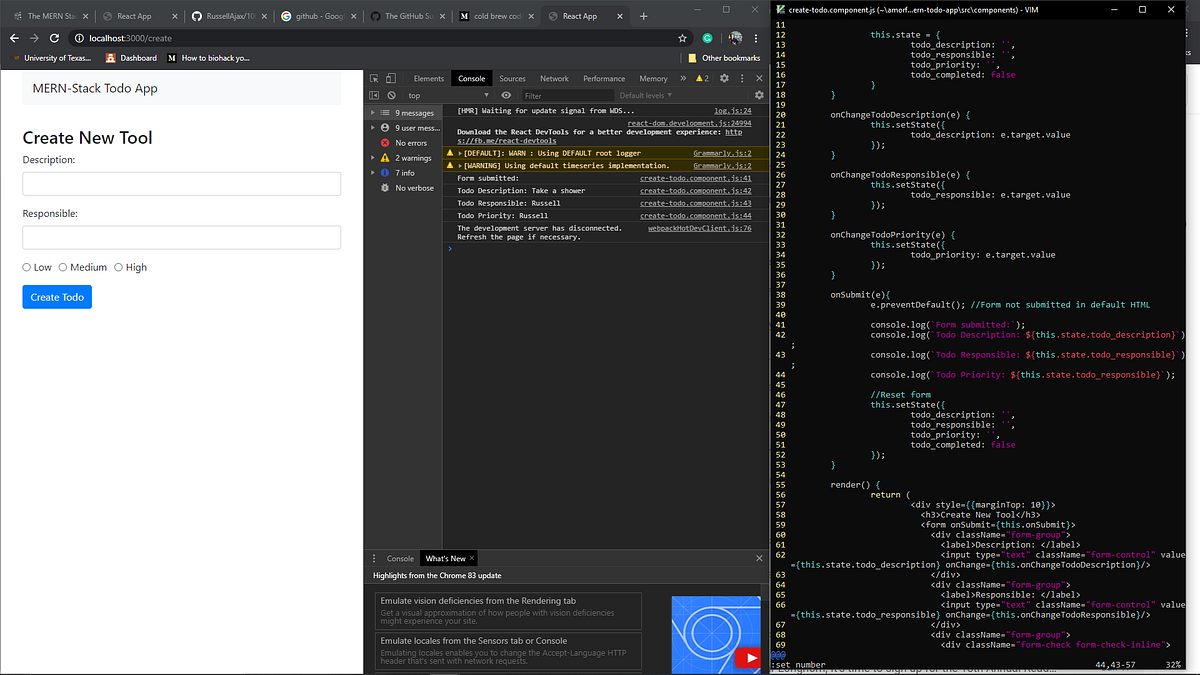
Task: Select the inspect element tool in DevTools
Action: click(x=373, y=78)
